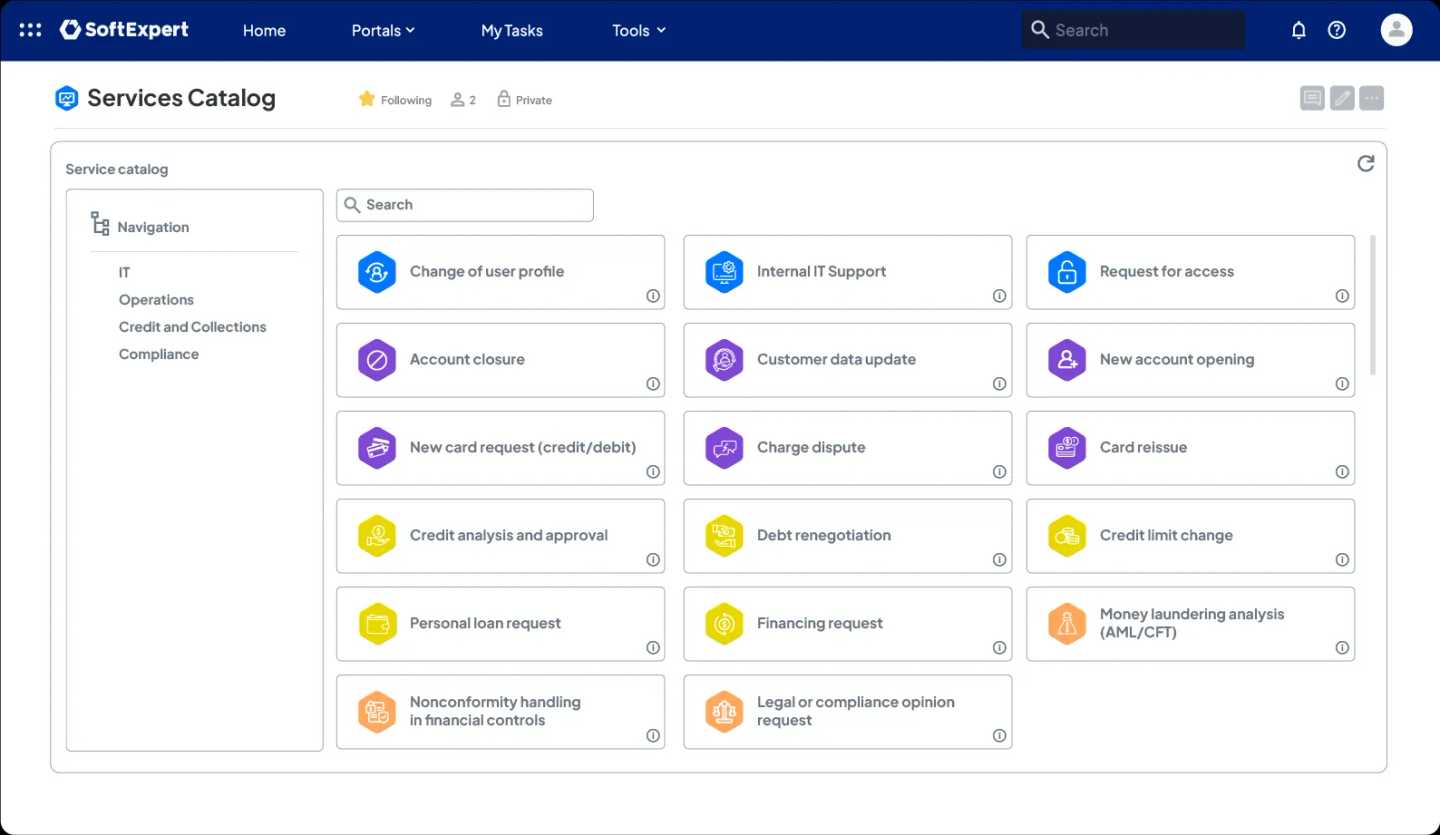Click the notifications bell icon
Image resolution: width=1440 pixels, height=835 pixels.
pos(1298,30)
